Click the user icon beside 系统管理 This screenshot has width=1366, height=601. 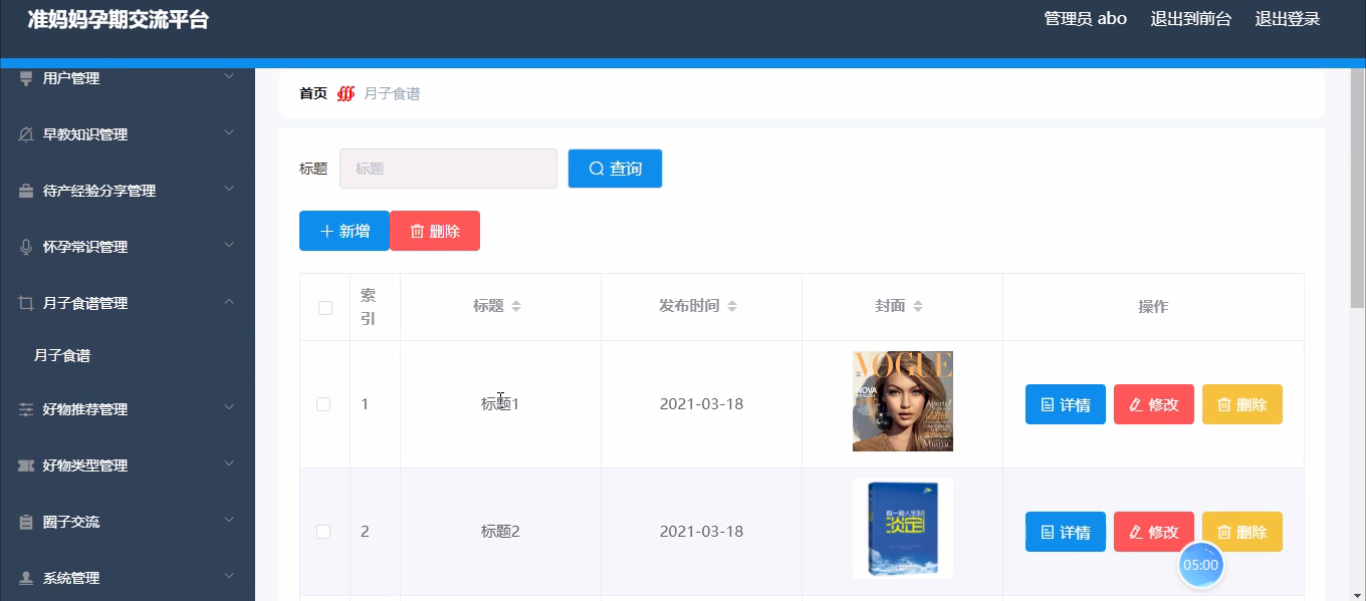coord(26,578)
